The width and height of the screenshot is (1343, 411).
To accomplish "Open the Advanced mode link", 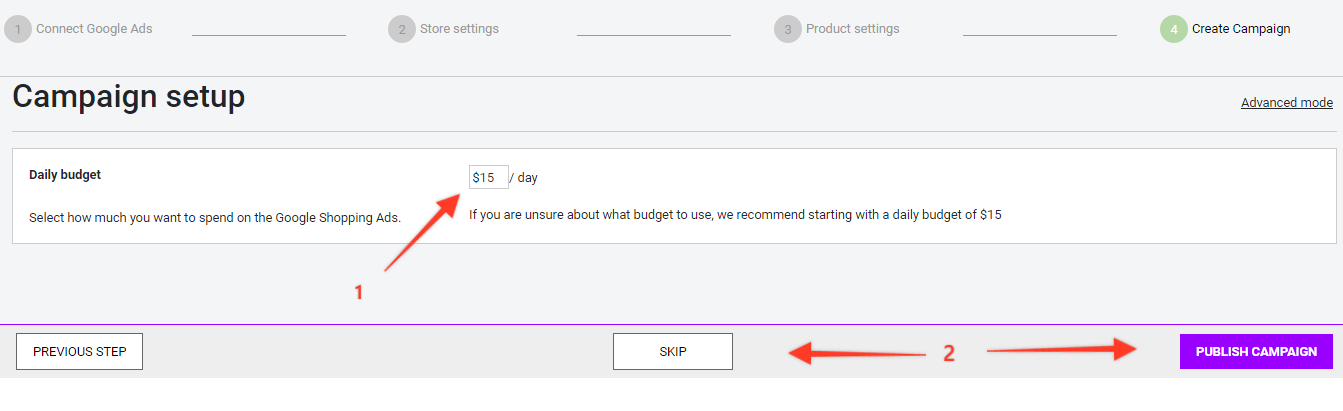I will coord(1286,103).
